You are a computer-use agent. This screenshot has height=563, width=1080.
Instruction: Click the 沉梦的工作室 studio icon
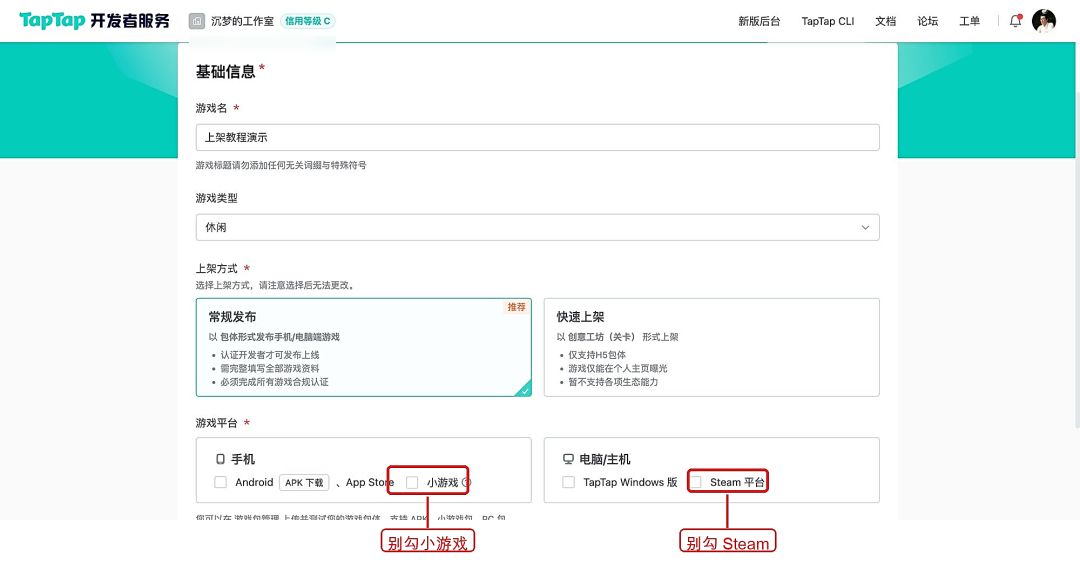[x=197, y=21]
